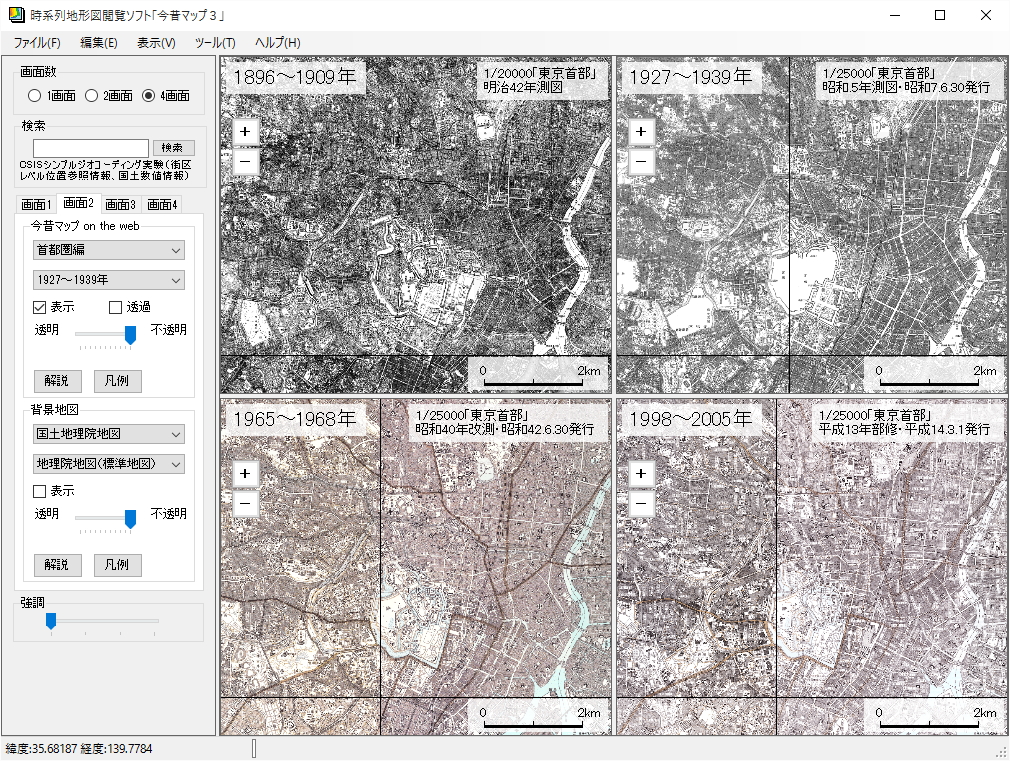Zoom in on the 1927〜1939年 map

click(x=641, y=132)
